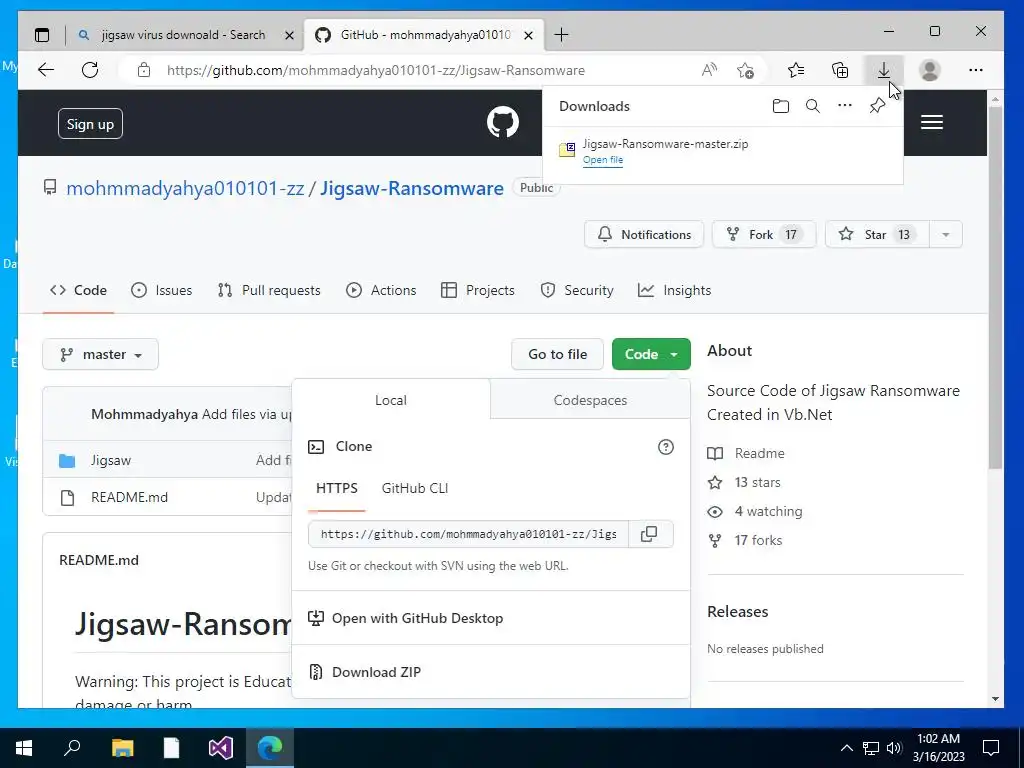Click the GitHub Octocat logo
Image resolution: width=1024 pixels, height=768 pixels.
[503, 122]
